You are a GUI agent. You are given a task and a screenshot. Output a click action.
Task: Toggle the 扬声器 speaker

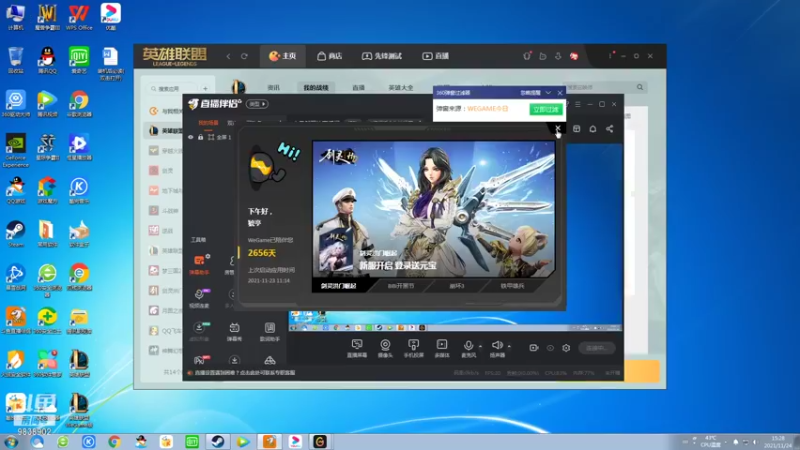(497, 348)
